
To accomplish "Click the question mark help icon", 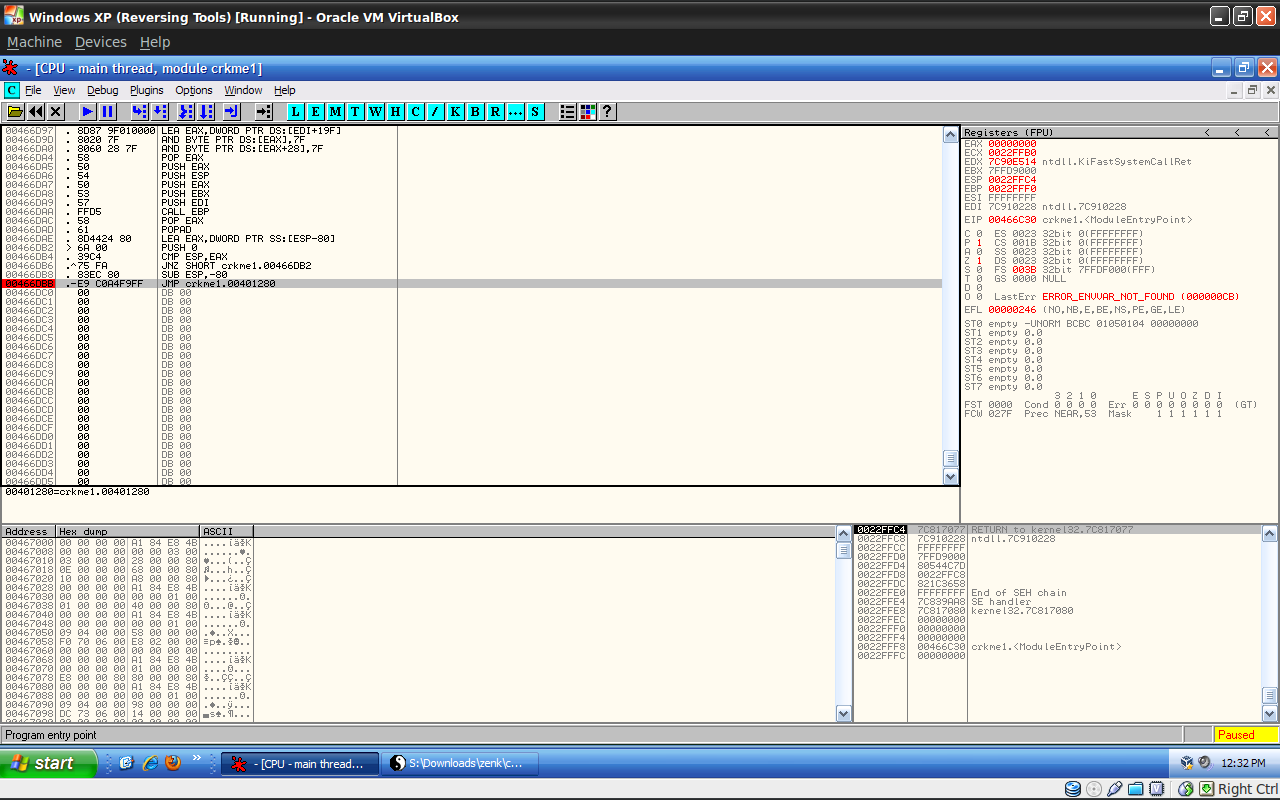I will coord(607,112).
